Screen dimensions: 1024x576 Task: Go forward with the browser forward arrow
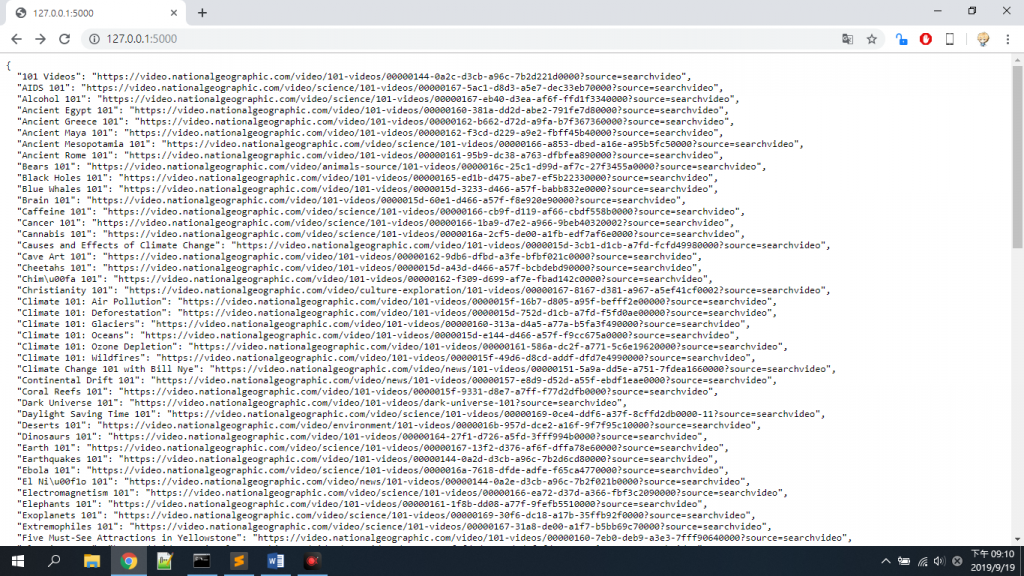pyautogui.click(x=40, y=39)
